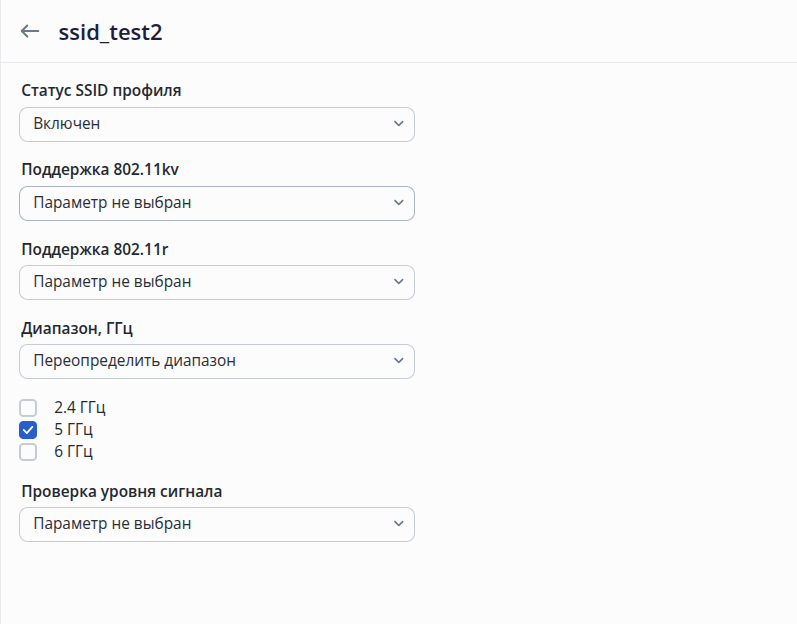This screenshot has width=797, height=624.
Task: Click the 6 ГГц label text
Action: [x=73, y=452]
